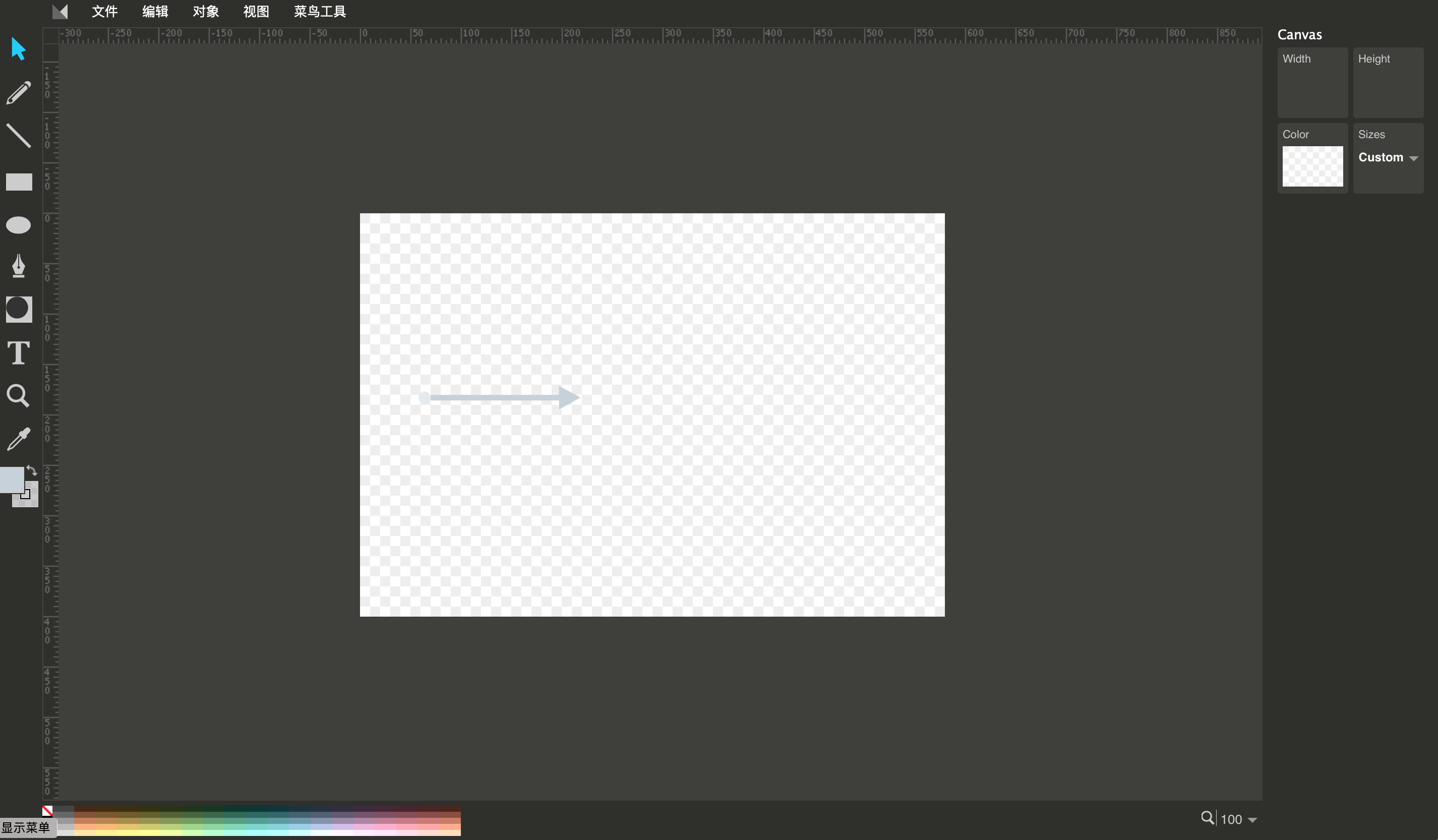Image resolution: width=1438 pixels, height=840 pixels.
Task: Click the canvas Color swatch
Action: coord(1312,166)
